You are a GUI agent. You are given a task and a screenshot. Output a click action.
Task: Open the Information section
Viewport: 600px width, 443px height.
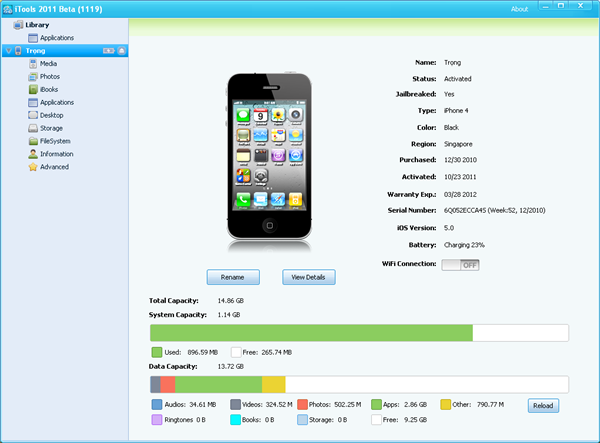point(56,154)
